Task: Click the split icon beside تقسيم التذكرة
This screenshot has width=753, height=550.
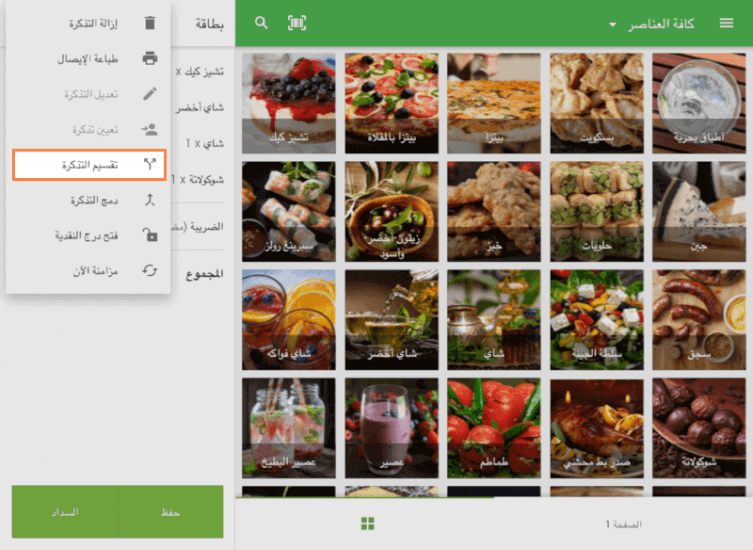Action: (150, 165)
